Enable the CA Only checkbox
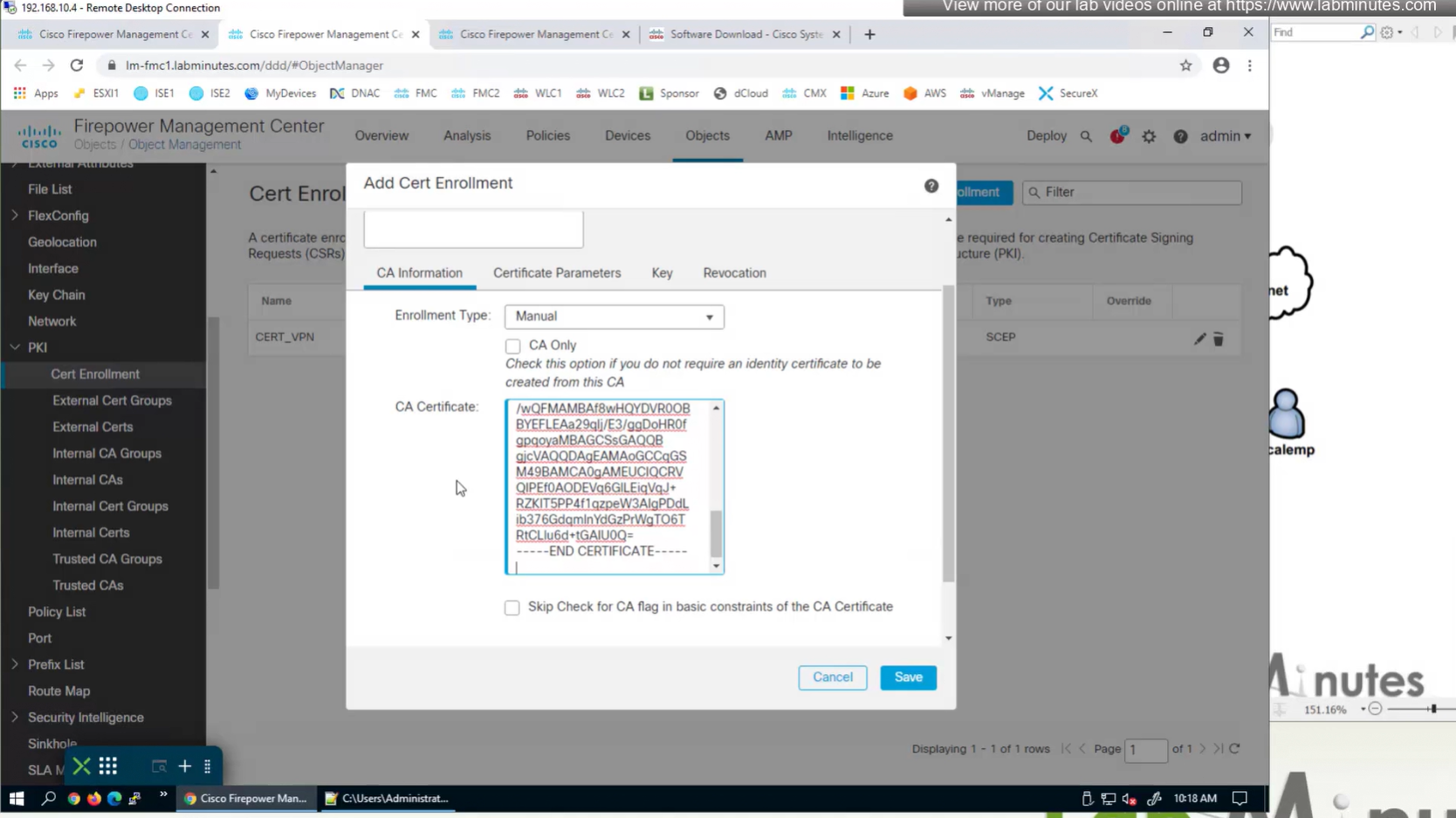The height and width of the screenshot is (818, 1456). click(x=512, y=347)
